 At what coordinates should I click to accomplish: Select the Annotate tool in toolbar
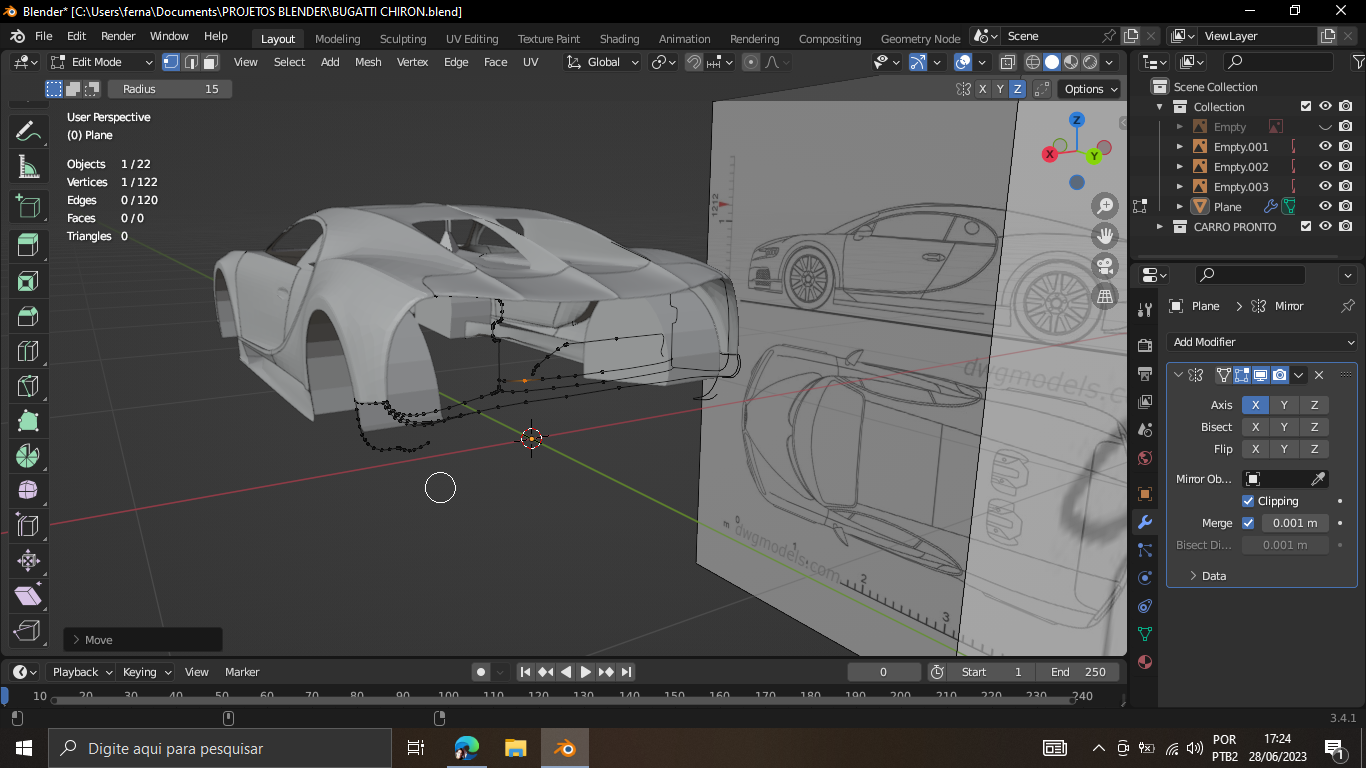[x=28, y=131]
